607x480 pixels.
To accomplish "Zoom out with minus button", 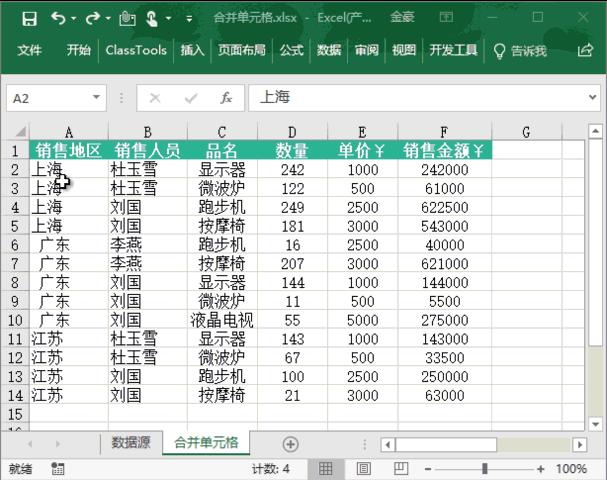I will click(x=428, y=469).
